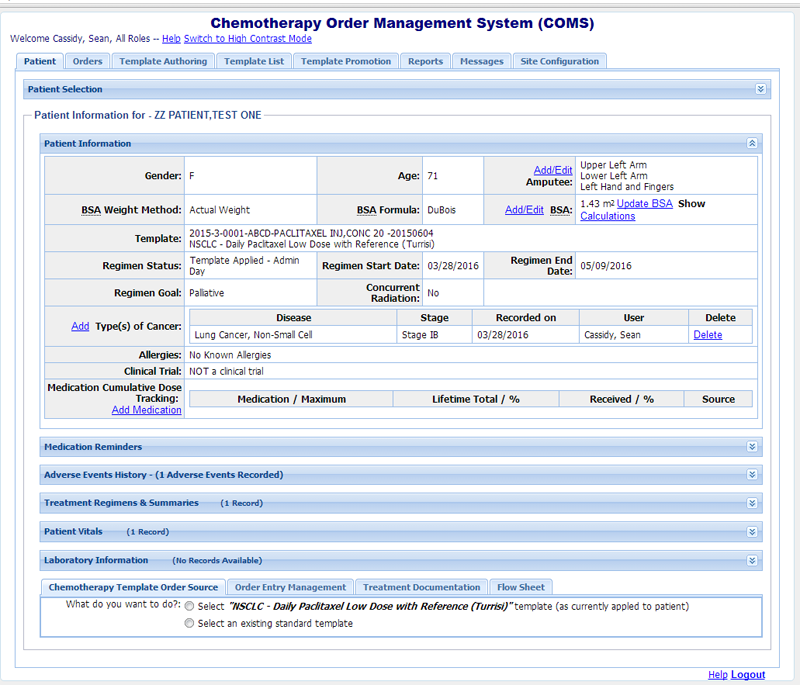This screenshot has width=800, height=685.
Task: Delete the Lung Cancer disease record
Action: coord(707,335)
